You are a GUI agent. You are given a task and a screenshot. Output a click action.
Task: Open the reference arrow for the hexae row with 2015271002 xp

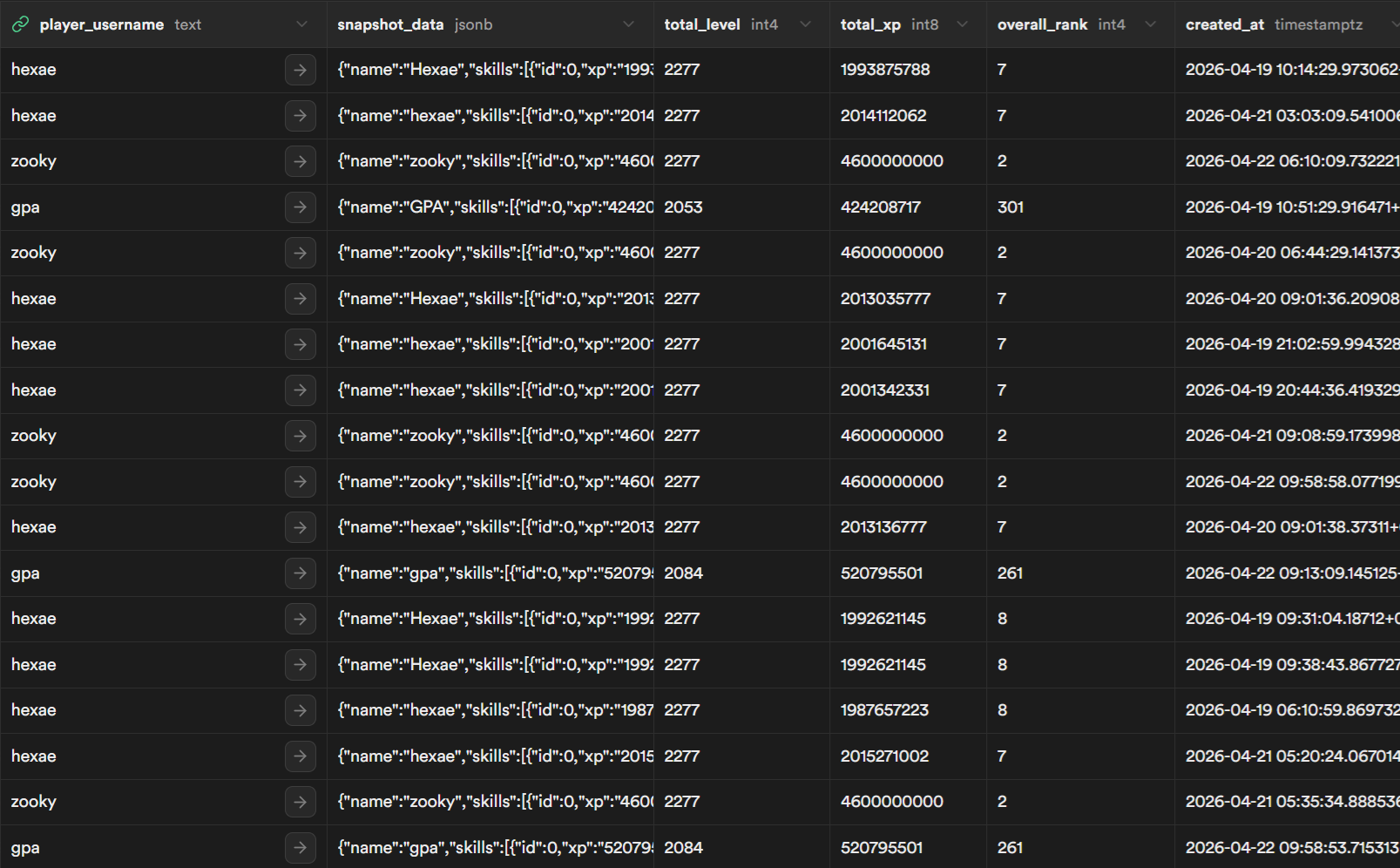coord(301,756)
